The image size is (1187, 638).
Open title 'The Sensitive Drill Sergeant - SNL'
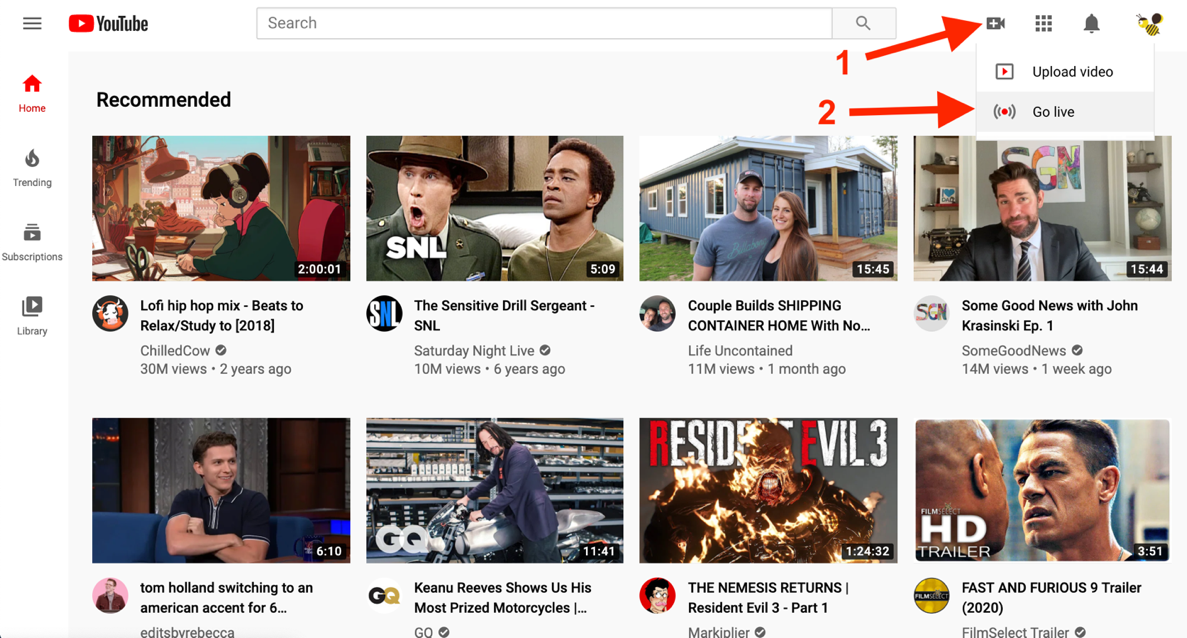(504, 316)
